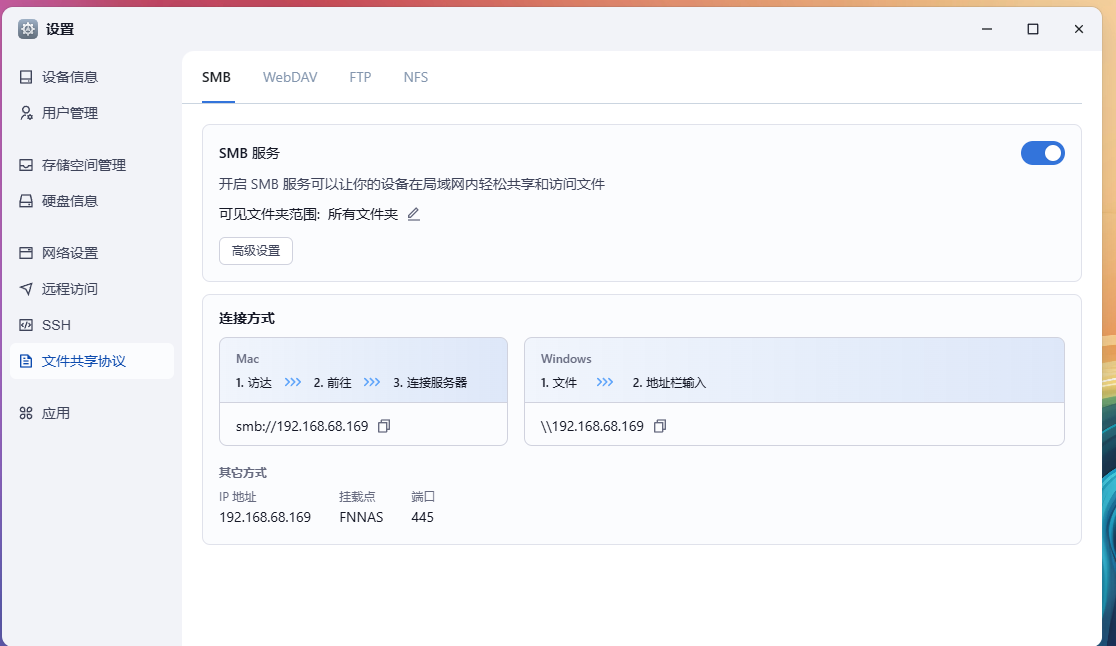Viewport: 1116px width, 646px height.
Task: Switch to the WebDAV tab
Action: [290, 77]
